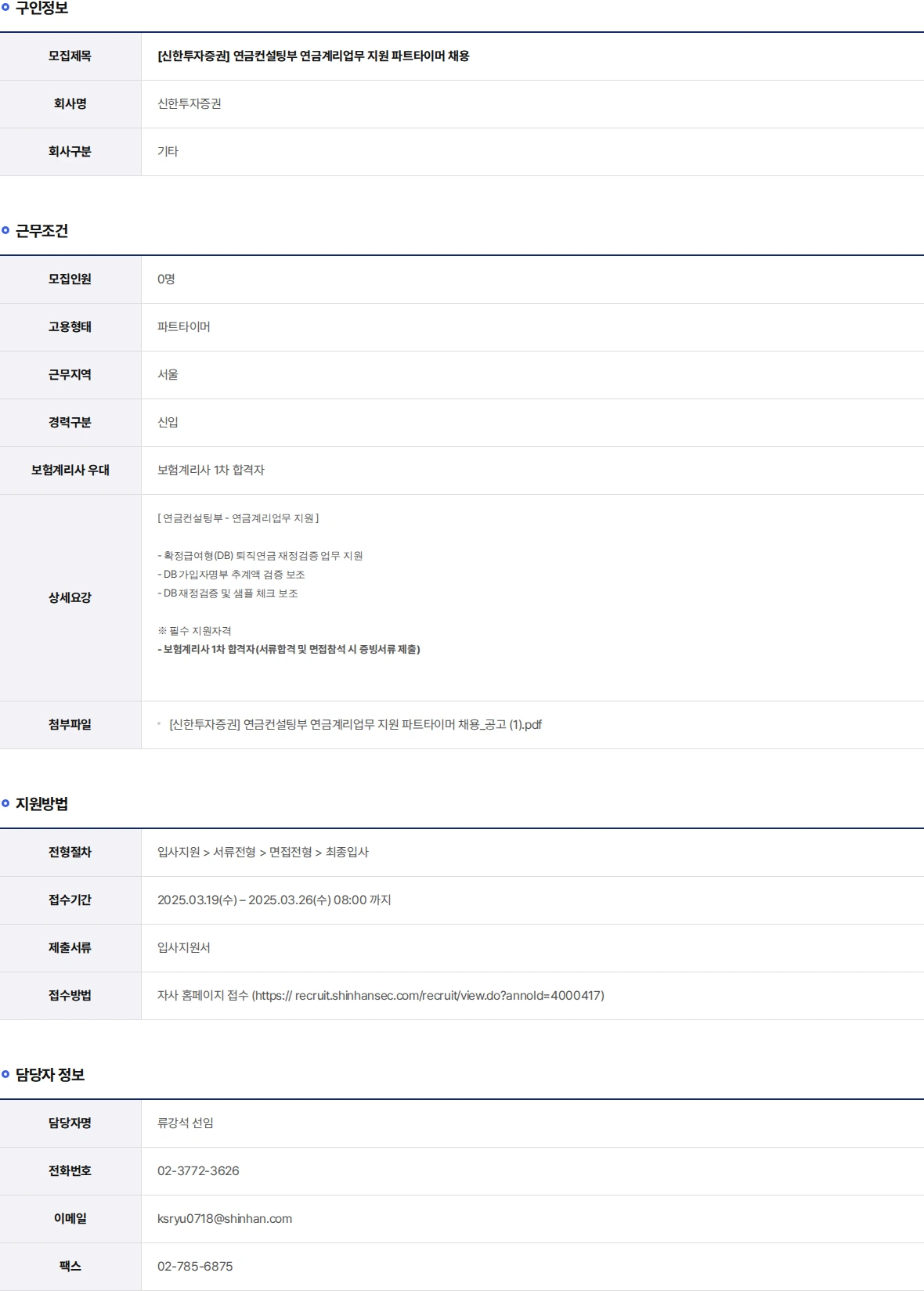Click the 담당자 정보 section heading
Image resolution: width=924 pixels, height=1291 pixels.
pyautogui.click(x=50, y=1075)
